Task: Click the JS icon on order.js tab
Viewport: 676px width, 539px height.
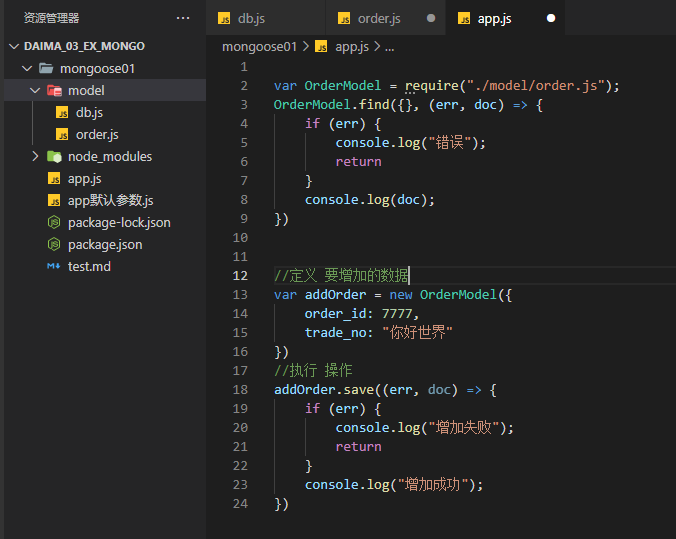Action: tap(344, 19)
